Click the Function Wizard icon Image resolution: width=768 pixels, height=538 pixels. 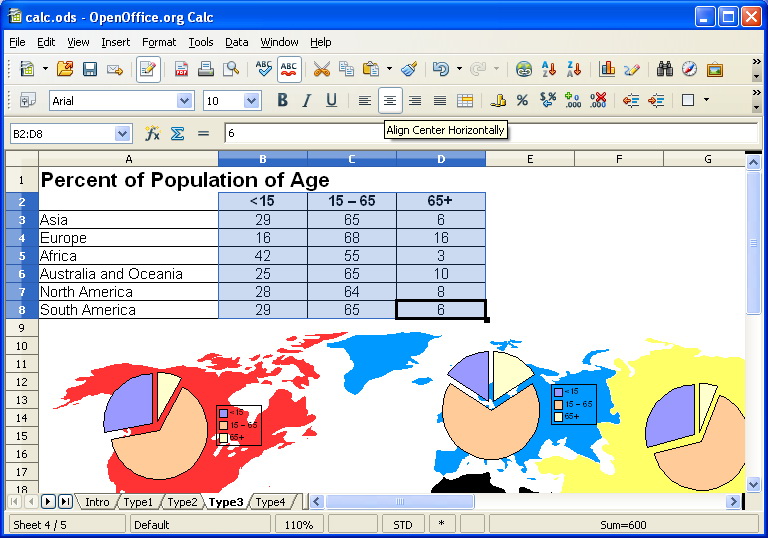152,133
